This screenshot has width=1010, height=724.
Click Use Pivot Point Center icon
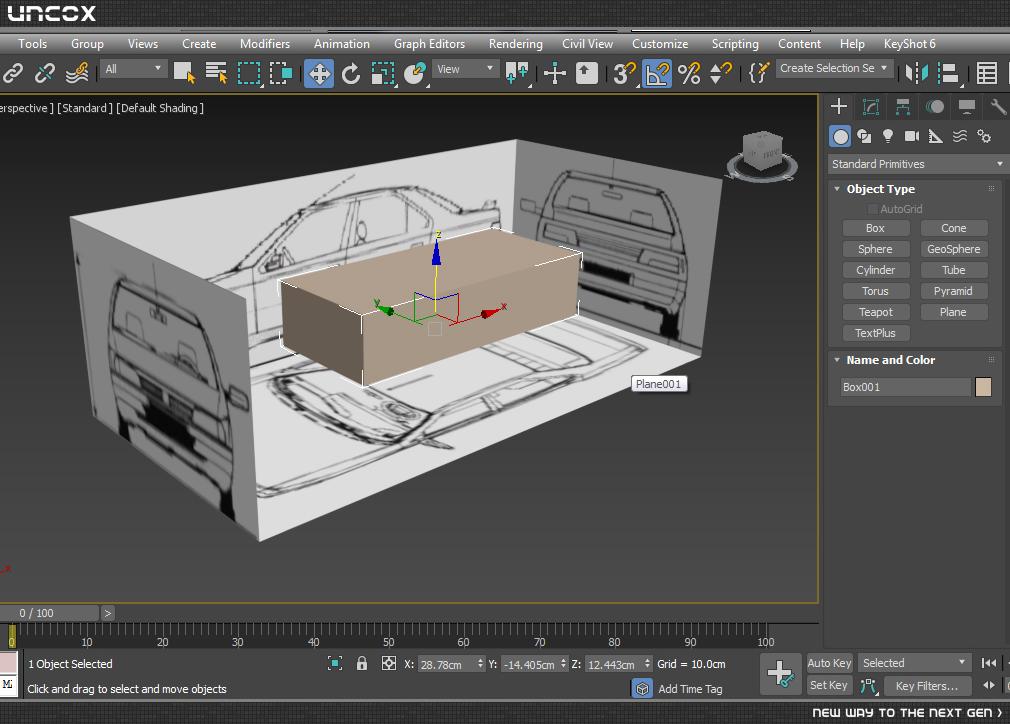tap(517, 73)
